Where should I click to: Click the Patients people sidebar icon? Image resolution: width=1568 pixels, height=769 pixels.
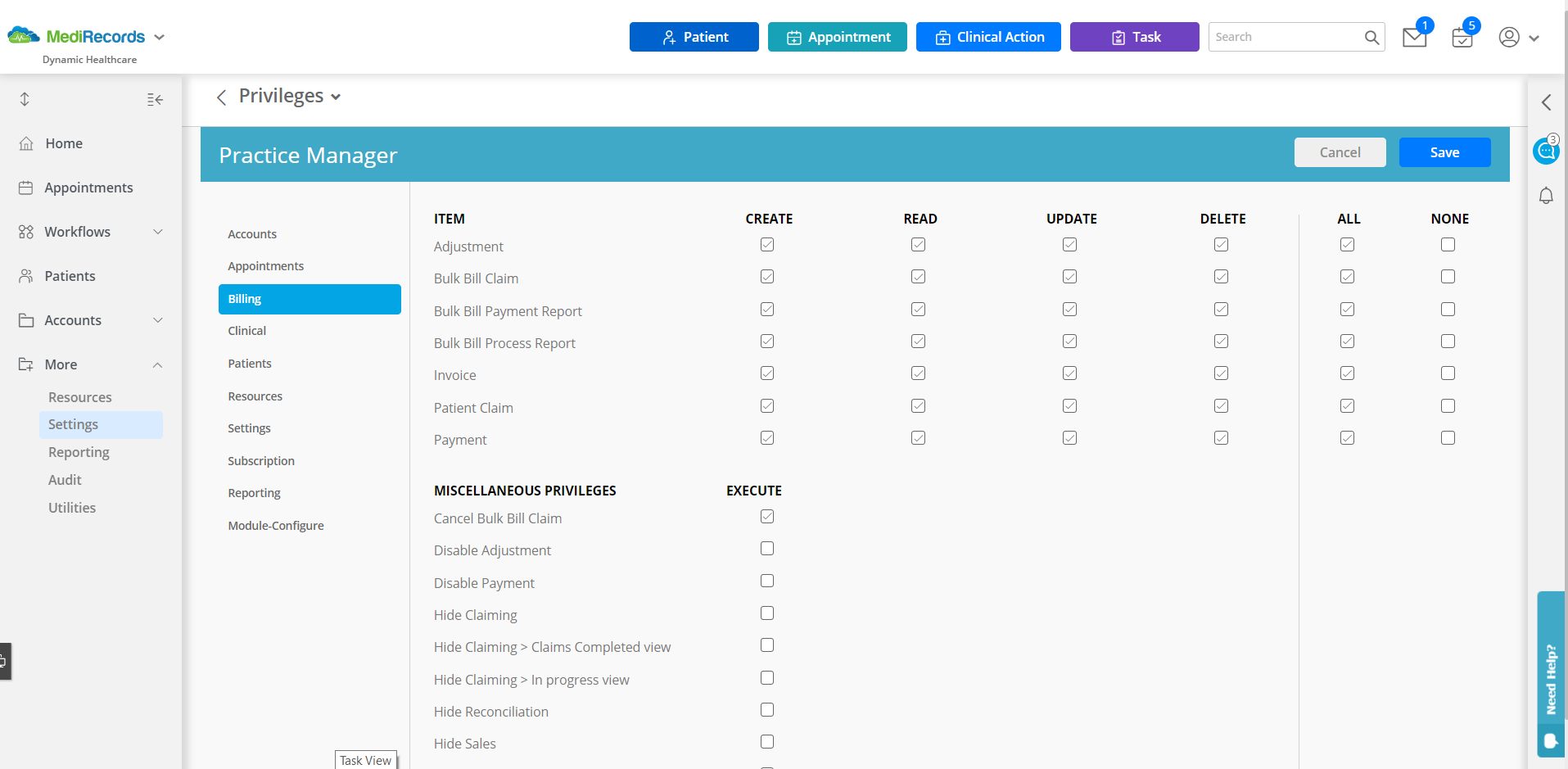pos(26,276)
